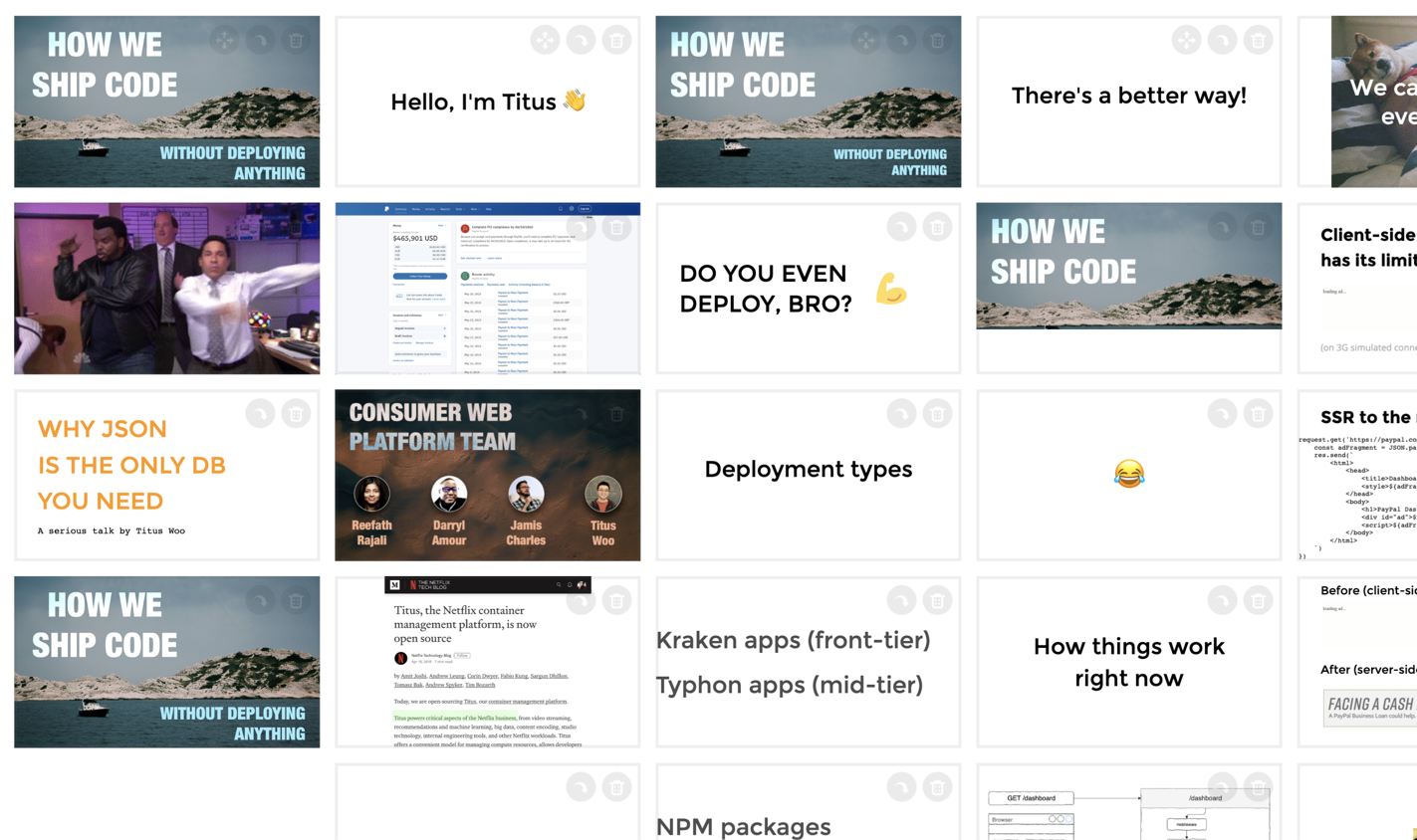
Task: Click the 'How things work right now' text
Action: (1129, 662)
